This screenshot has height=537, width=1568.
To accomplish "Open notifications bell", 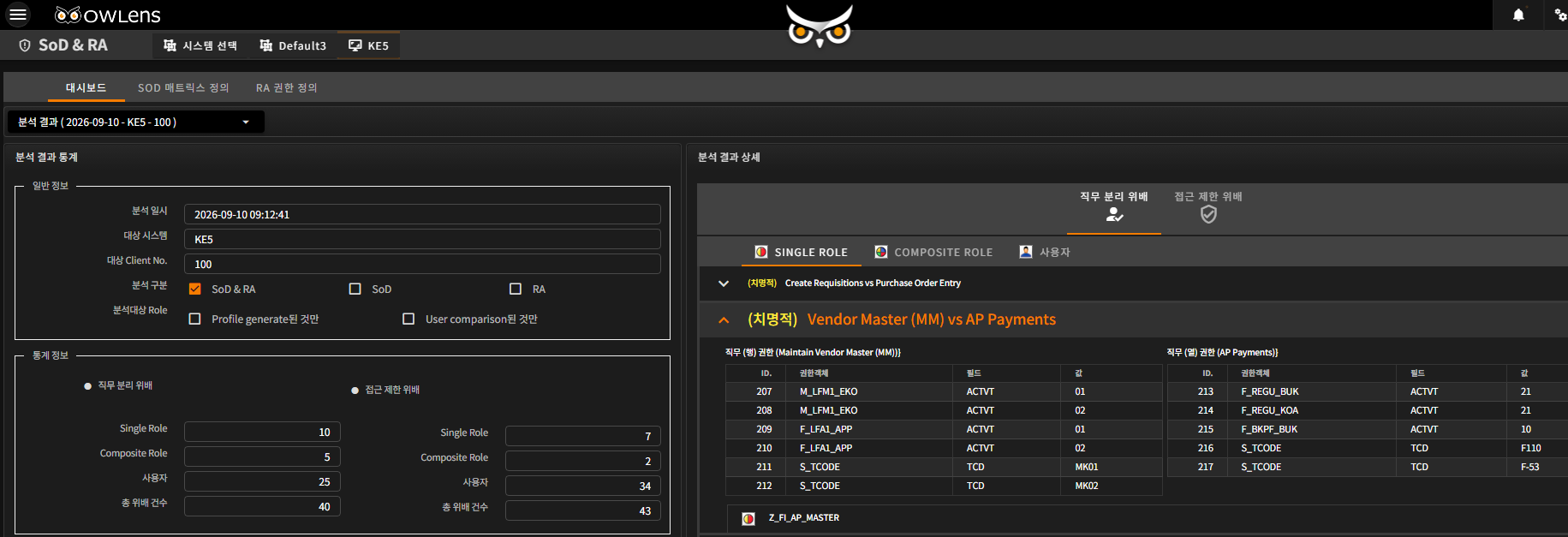I will pos(1518,15).
